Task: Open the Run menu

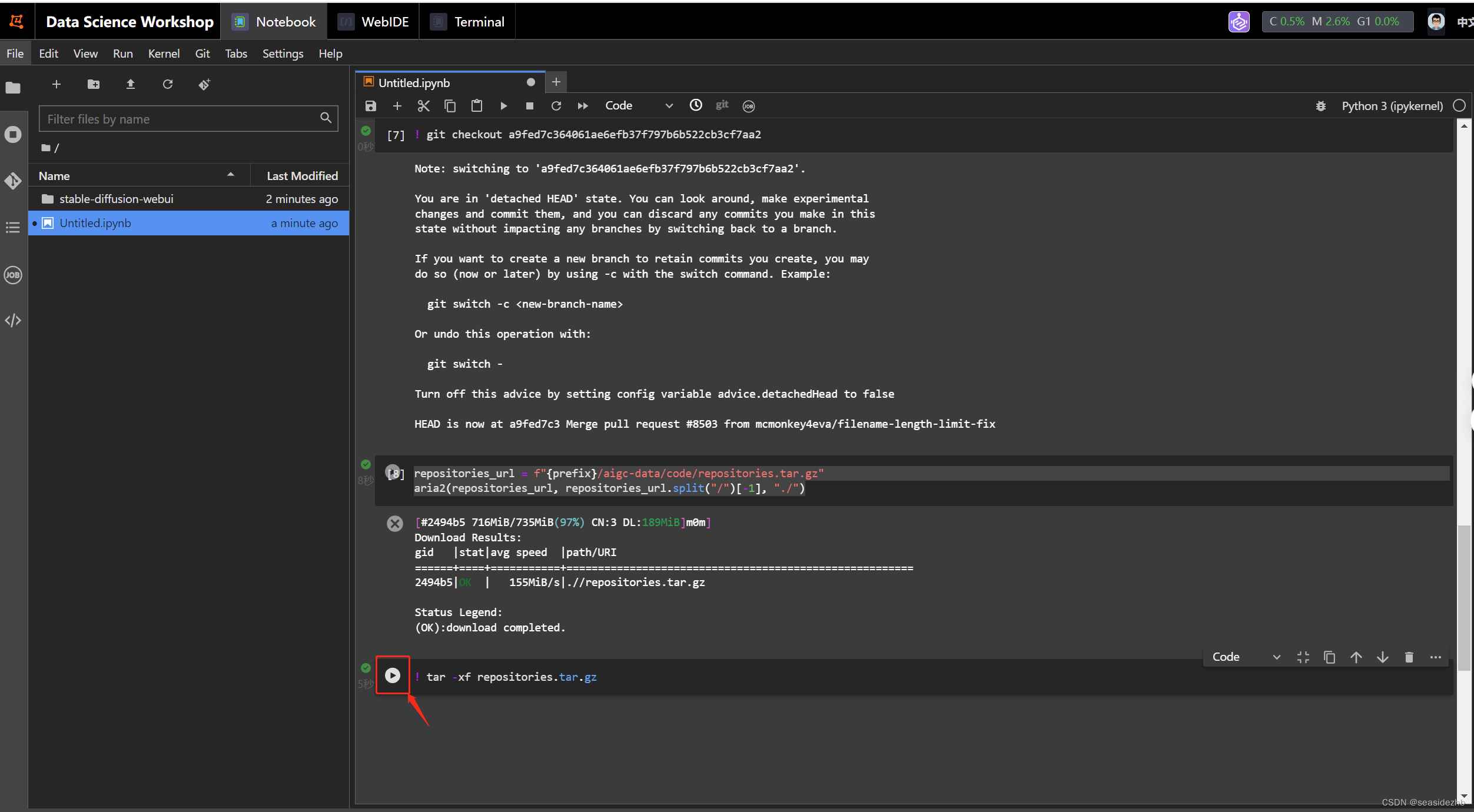Action: [122, 54]
